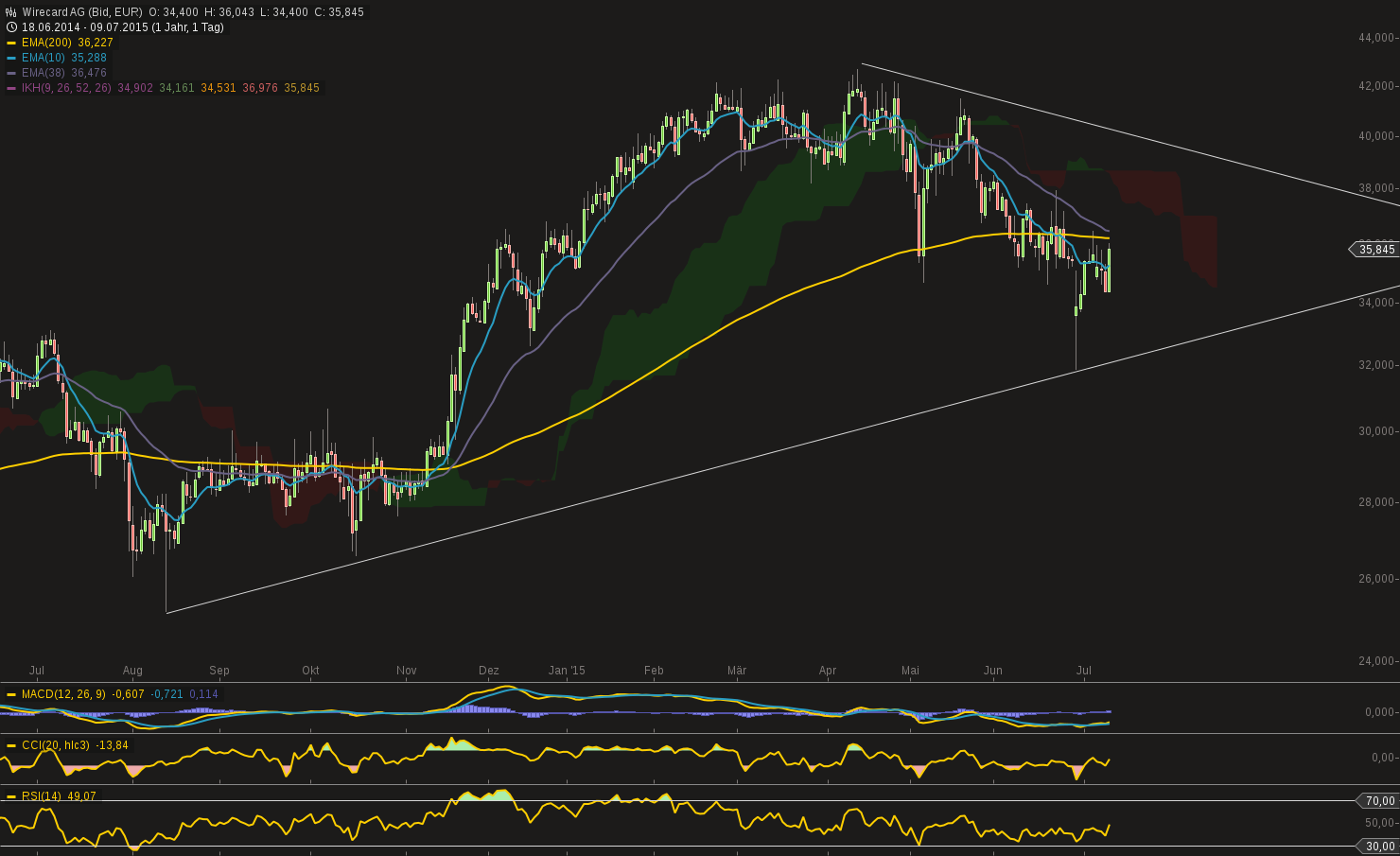Click the RSI value 49,07

[82, 796]
